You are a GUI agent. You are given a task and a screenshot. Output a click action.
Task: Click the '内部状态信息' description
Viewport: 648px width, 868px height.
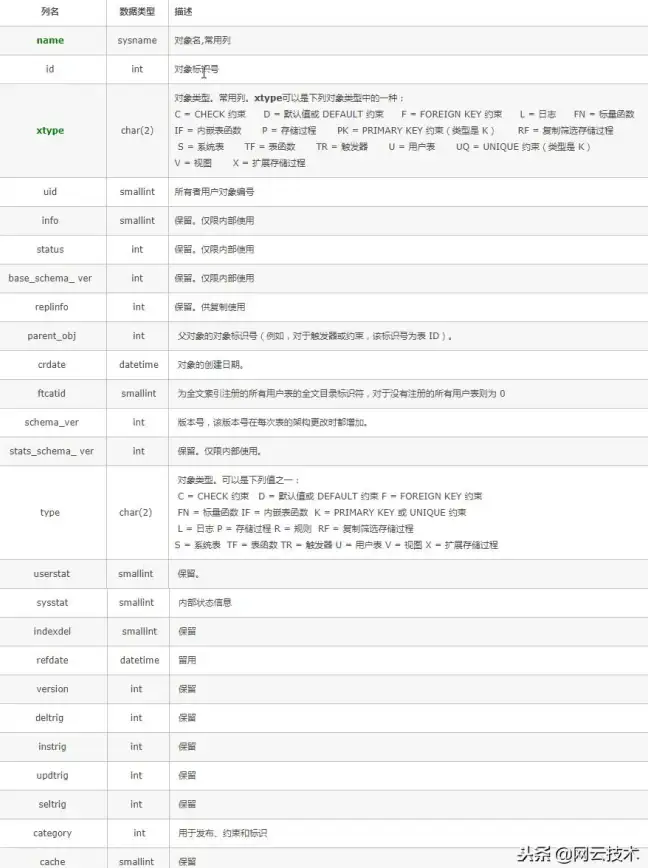(205, 603)
